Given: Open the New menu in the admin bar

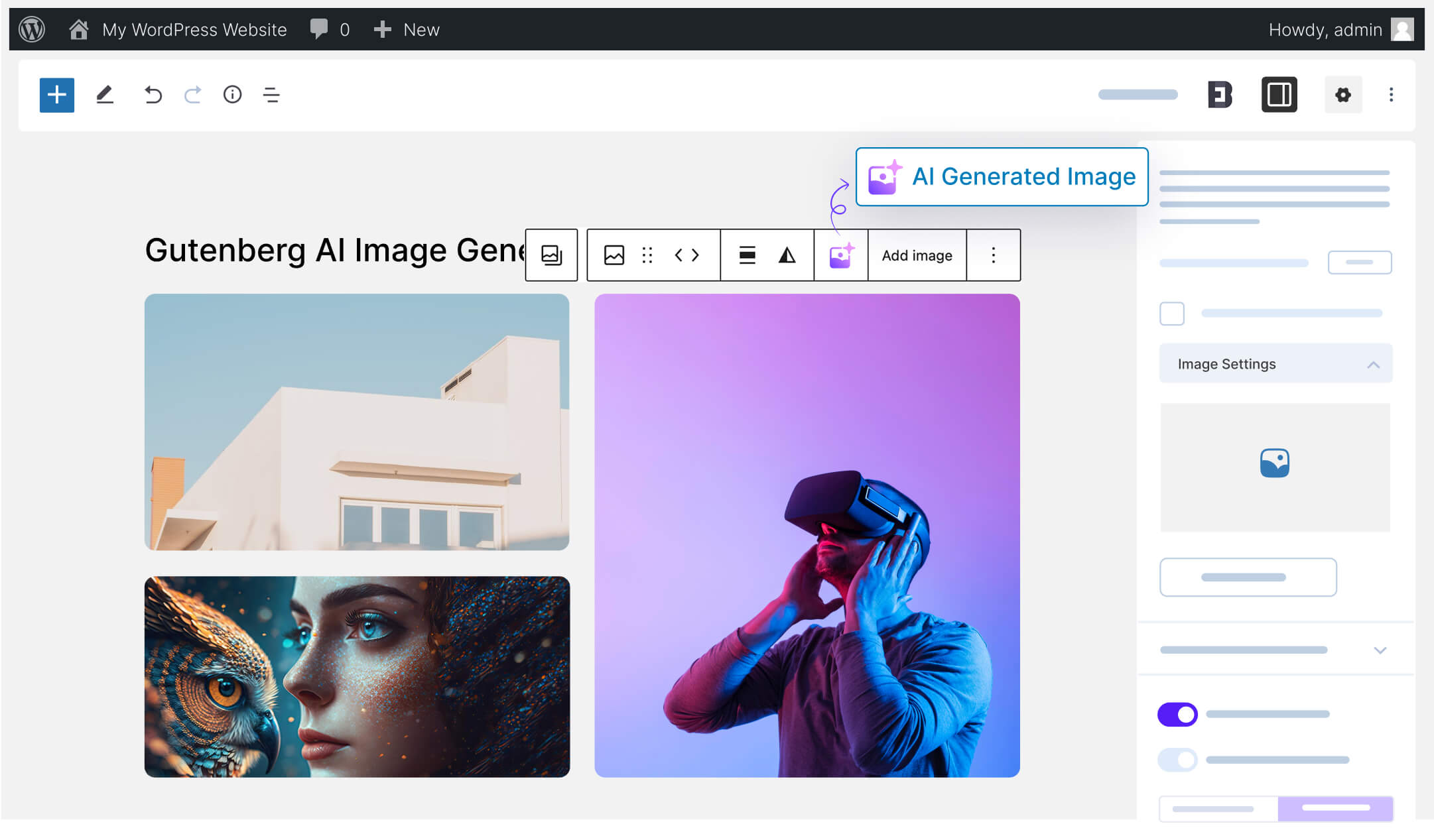Looking at the screenshot, I should 407,29.
